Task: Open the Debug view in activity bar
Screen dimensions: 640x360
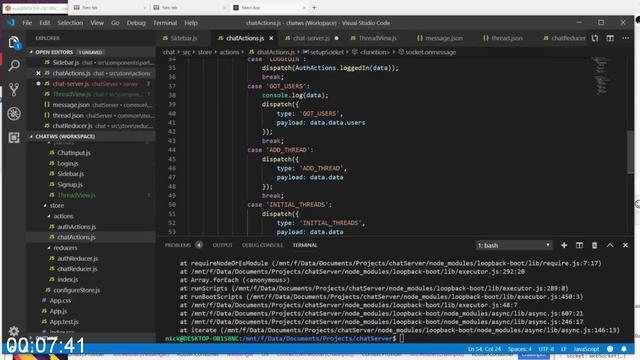Action: coord(14,113)
